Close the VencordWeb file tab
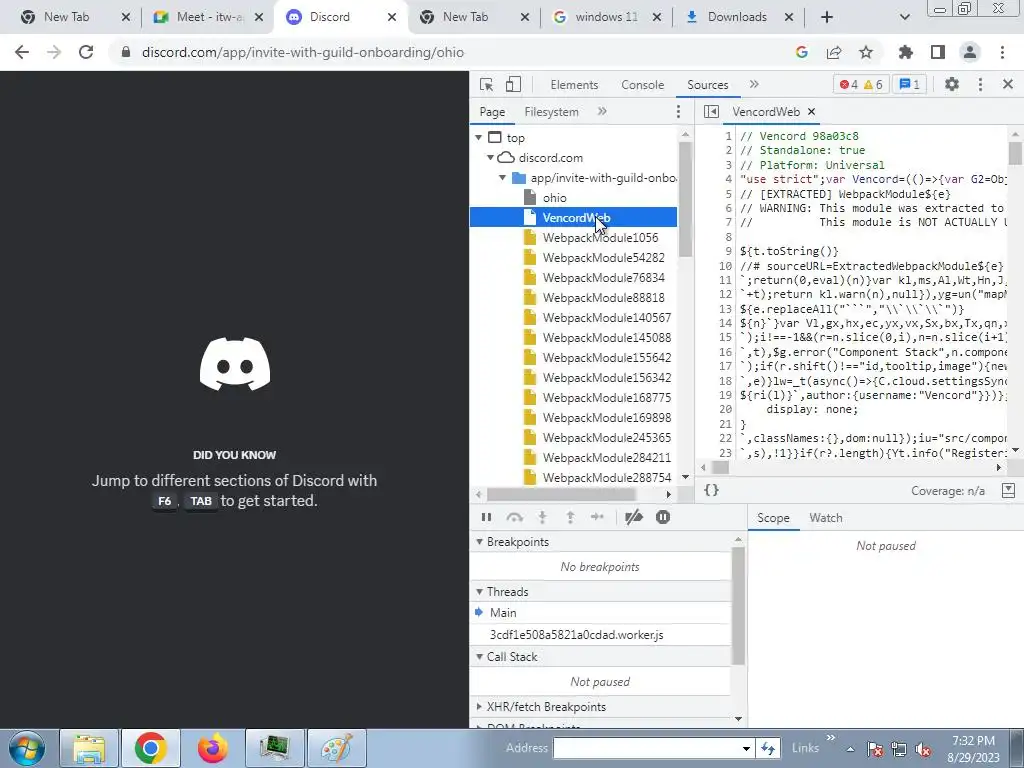 [812, 112]
